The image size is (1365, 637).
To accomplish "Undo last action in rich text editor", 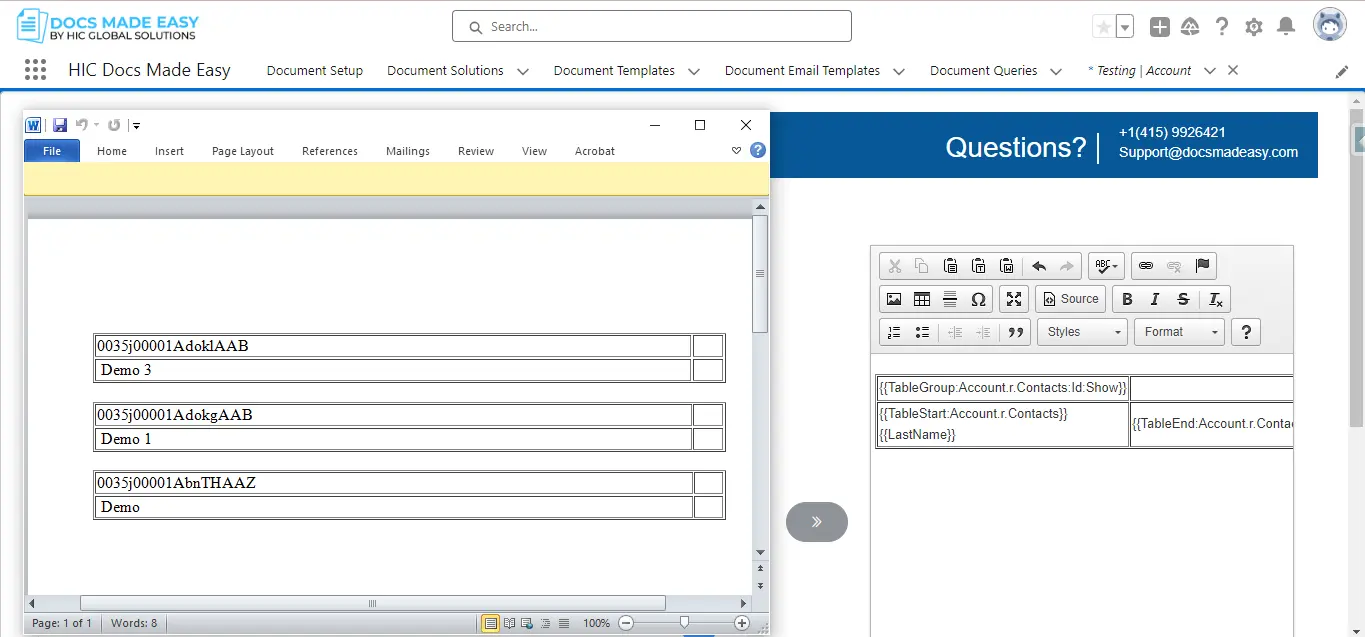I will tap(1039, 266).
